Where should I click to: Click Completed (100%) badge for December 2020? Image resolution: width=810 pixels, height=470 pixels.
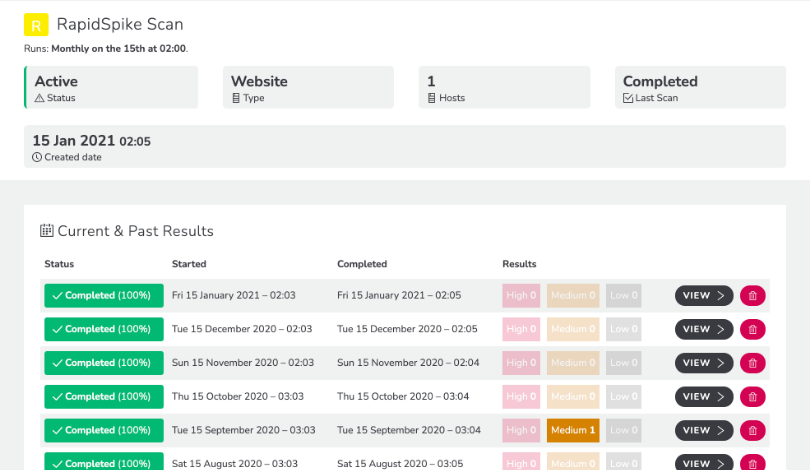[104, 329]
